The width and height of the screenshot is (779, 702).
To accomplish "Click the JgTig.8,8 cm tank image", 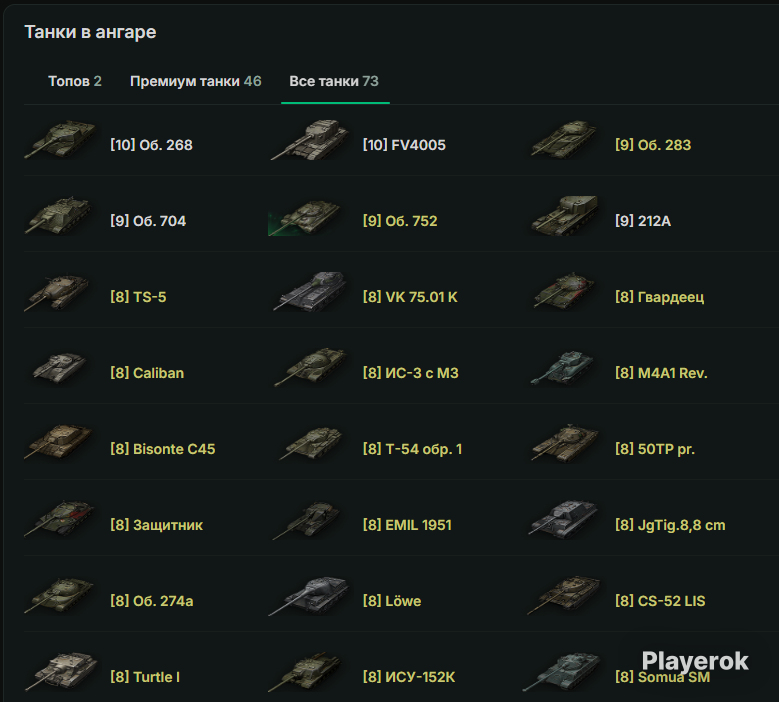I will pos(563,520).
